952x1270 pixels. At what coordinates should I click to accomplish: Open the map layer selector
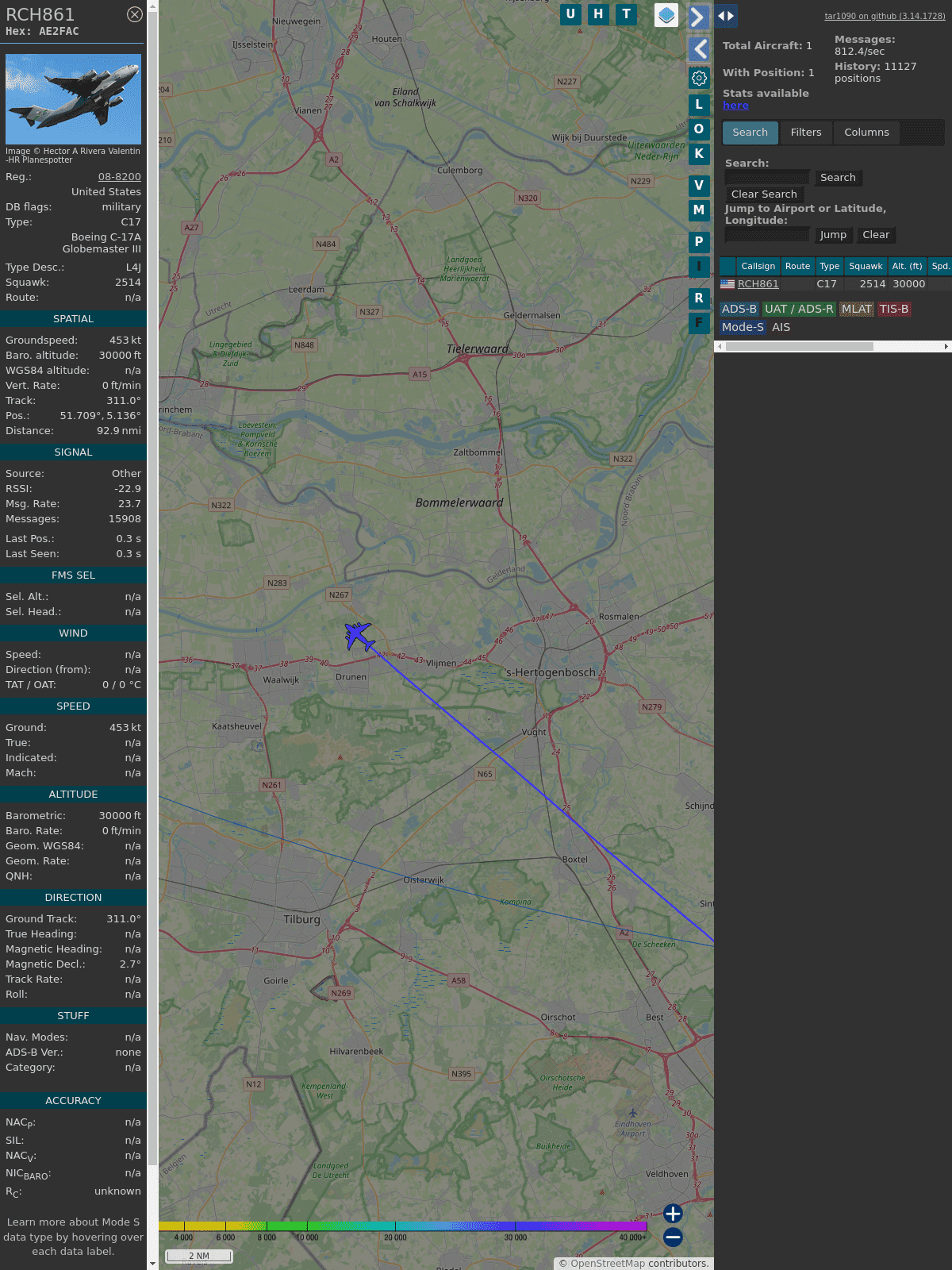[666, 15]
